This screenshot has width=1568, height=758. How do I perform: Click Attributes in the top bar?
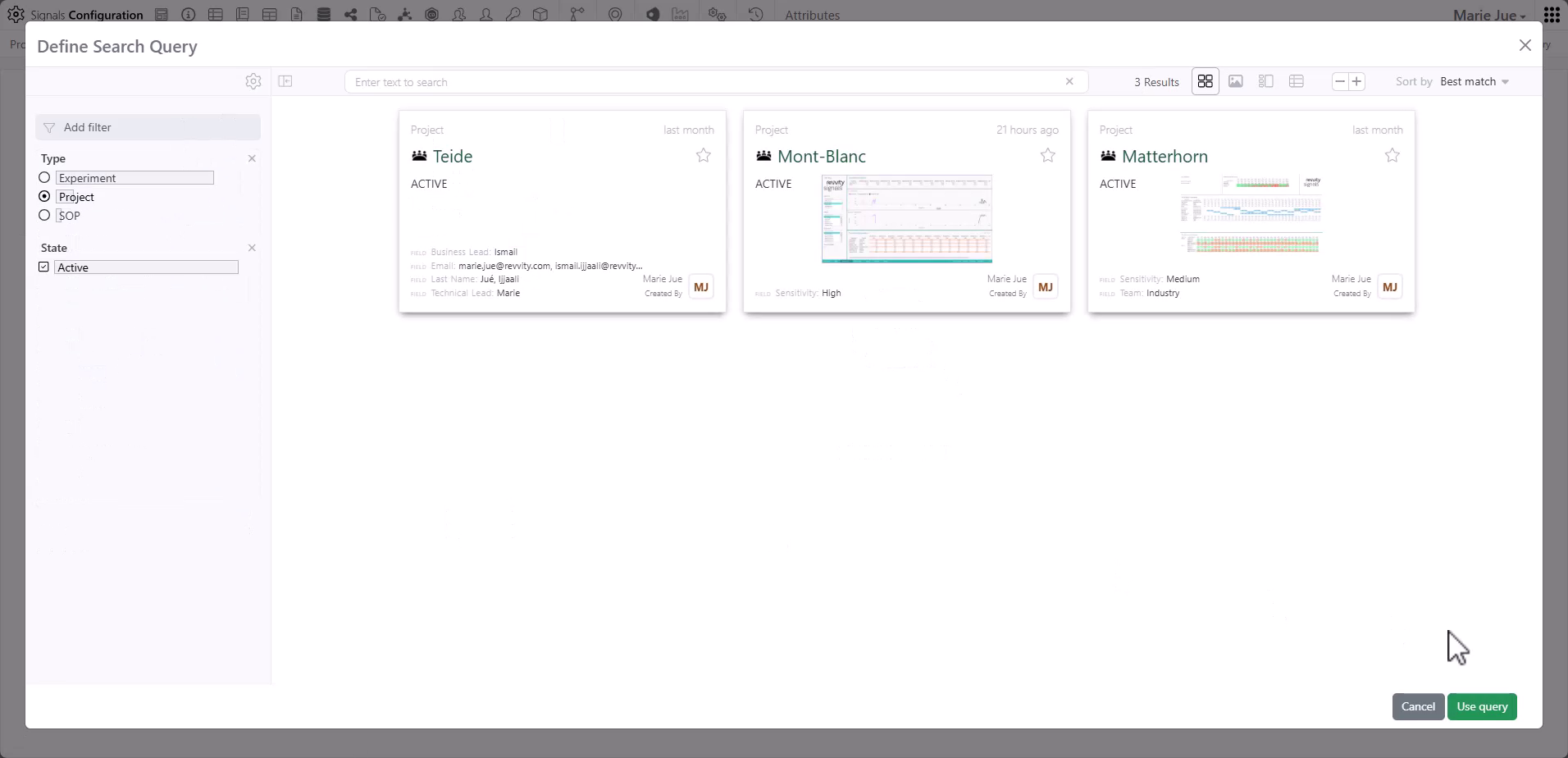click(812, 14)
